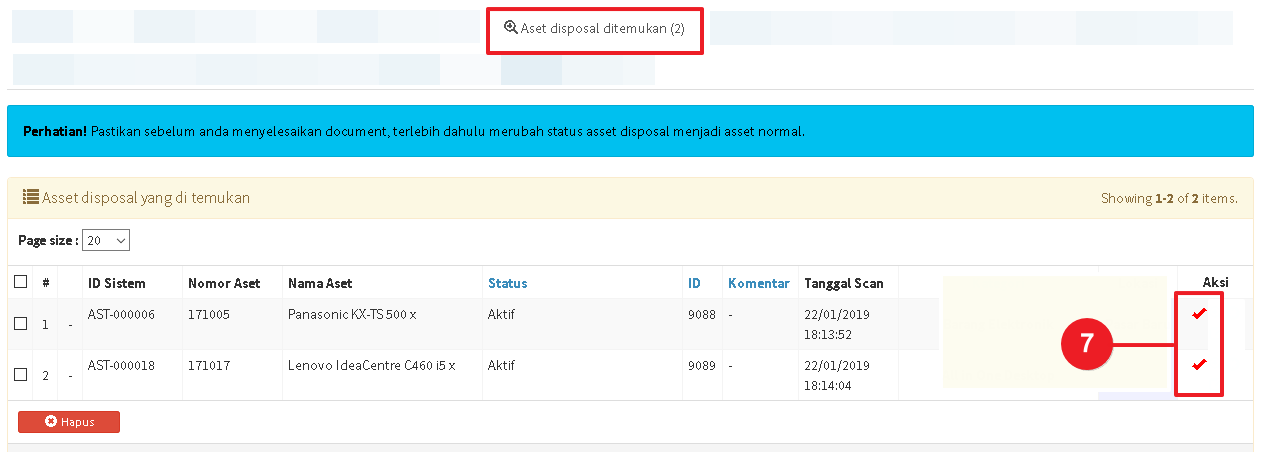This screenshot has width=1261, height=452.
Task: Sort table by ID column header
Action: 694,283
